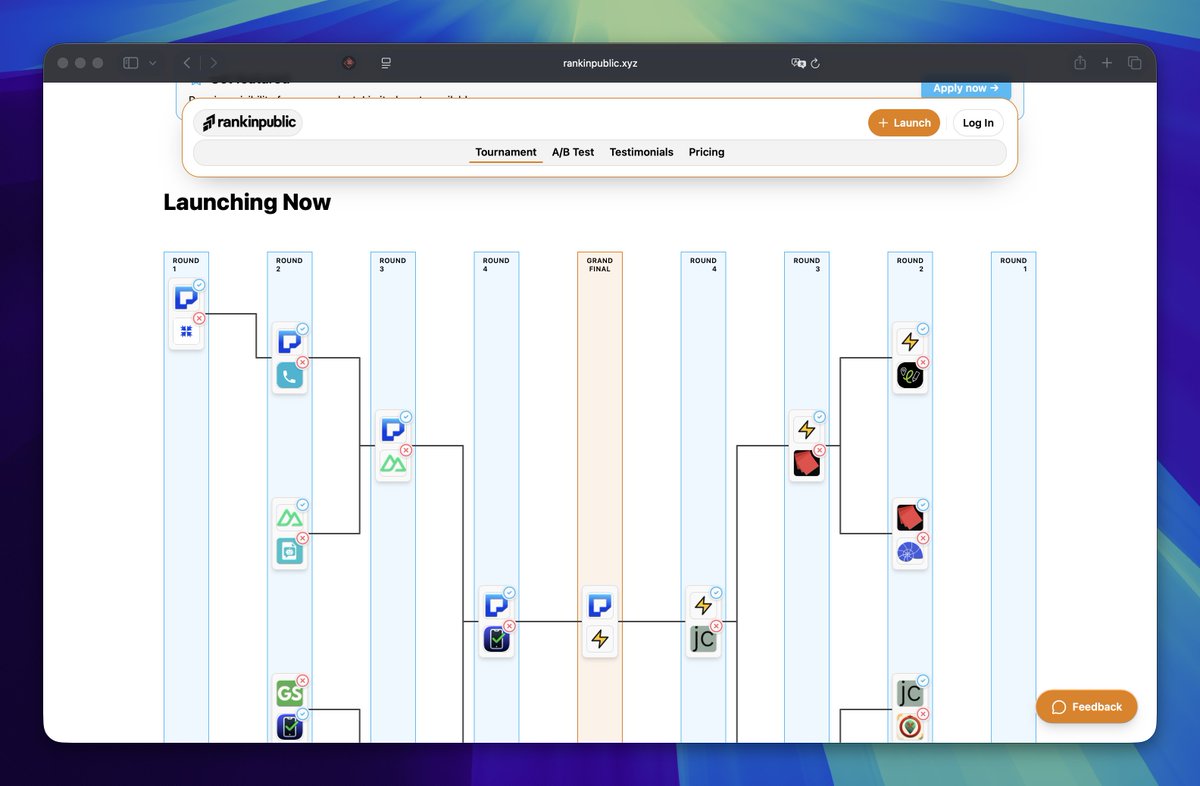Viewport: 1200px width, 786px height.
Task: Click the blue P logo in Round 1
Action: [186, 298]
